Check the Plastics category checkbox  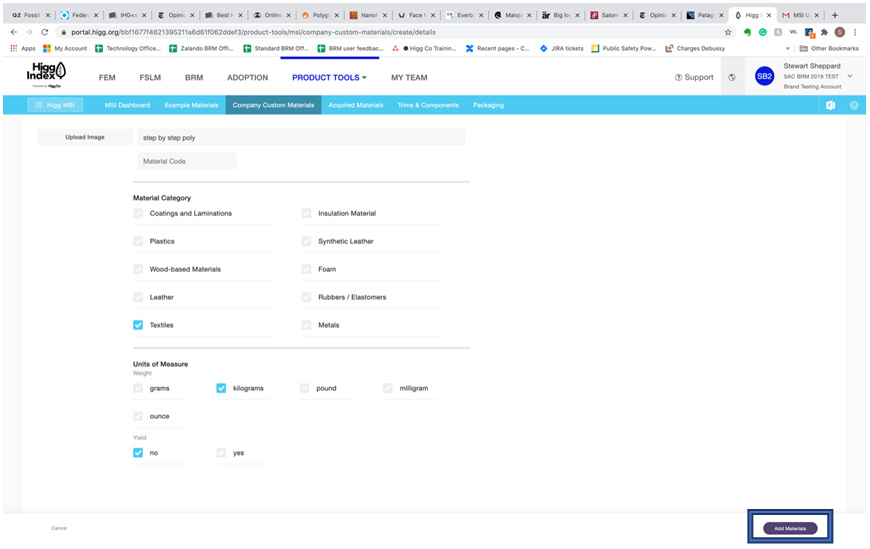pyautogui.click(x=138, y=241)
